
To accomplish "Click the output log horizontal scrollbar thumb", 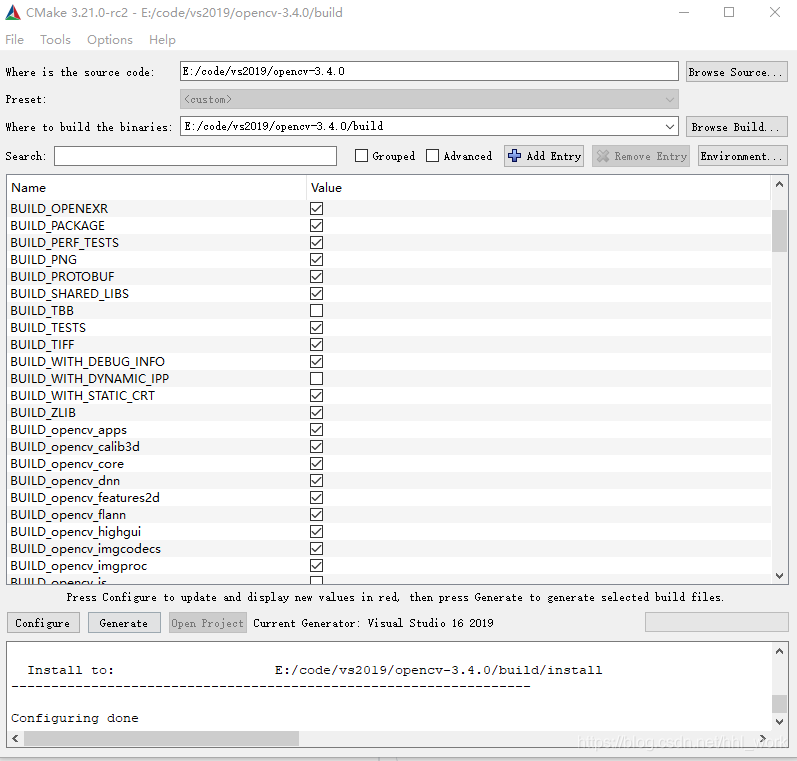I will point(162,738).
